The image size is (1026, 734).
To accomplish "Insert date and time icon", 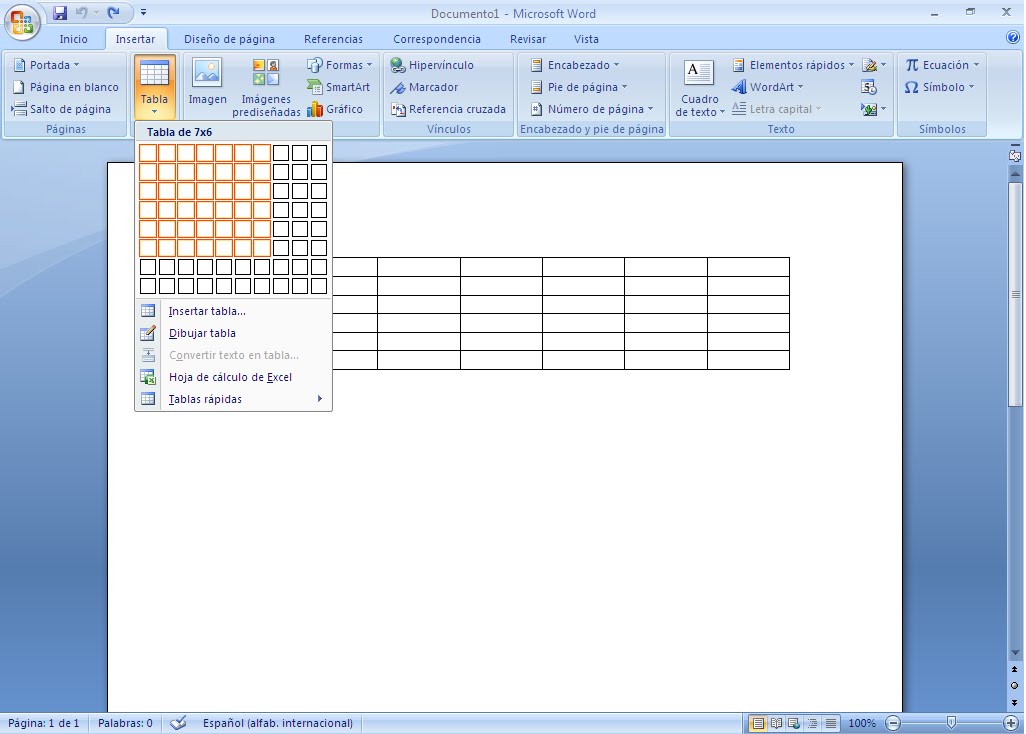I will [869, 87].
